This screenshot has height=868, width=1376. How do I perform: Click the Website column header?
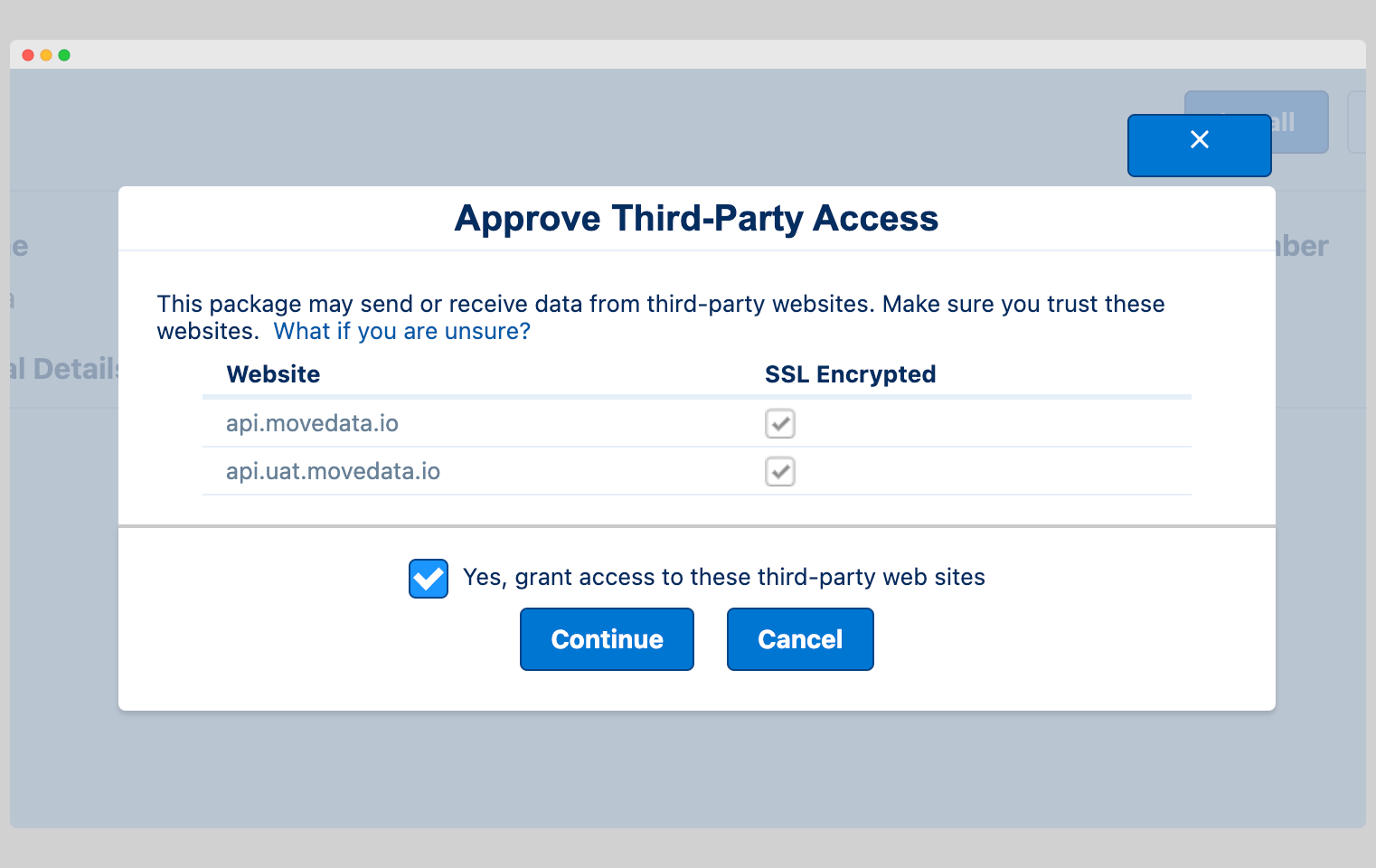tap(273, 374)
